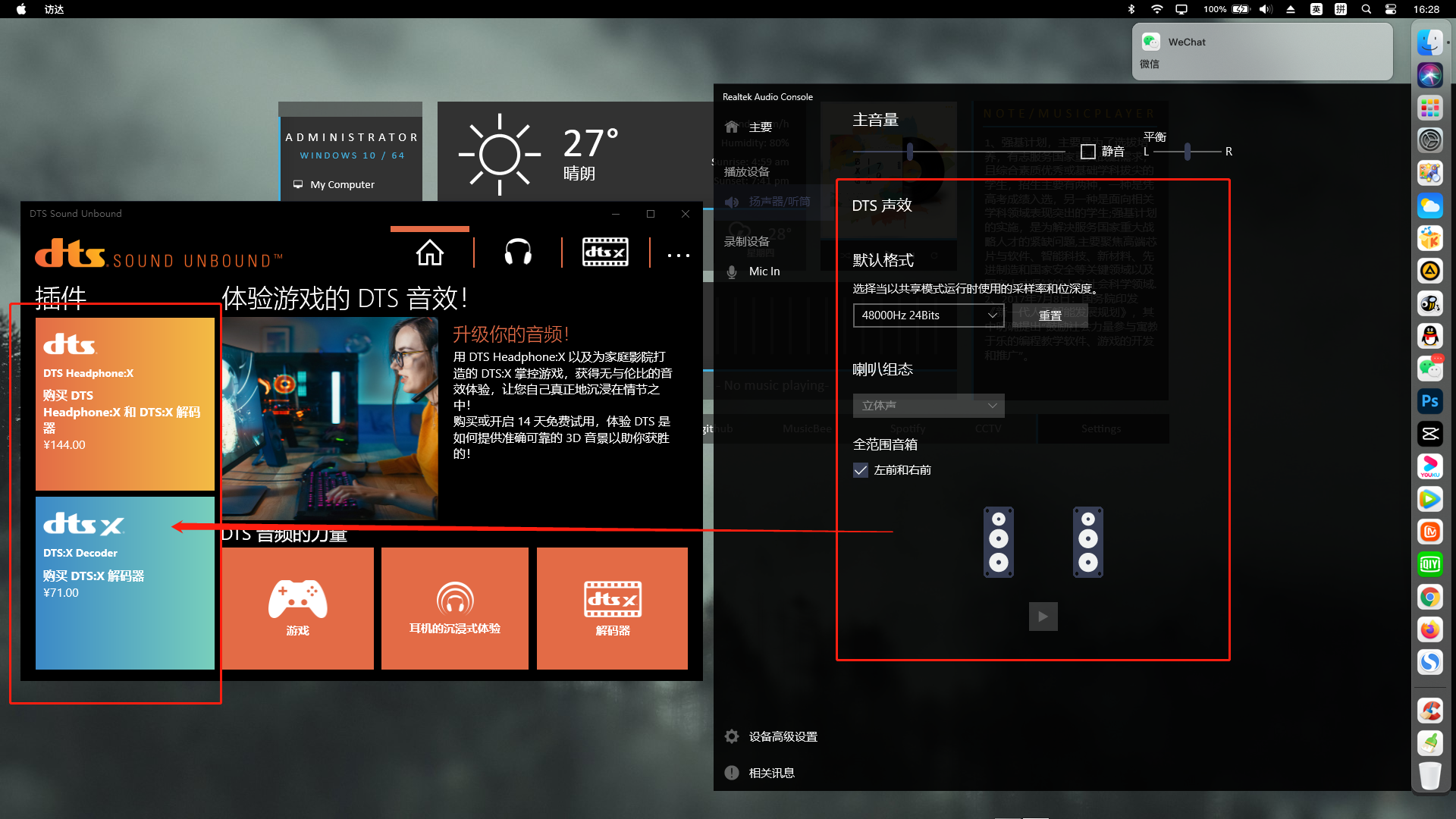Click the left speaker test icon

pos(999,542)
